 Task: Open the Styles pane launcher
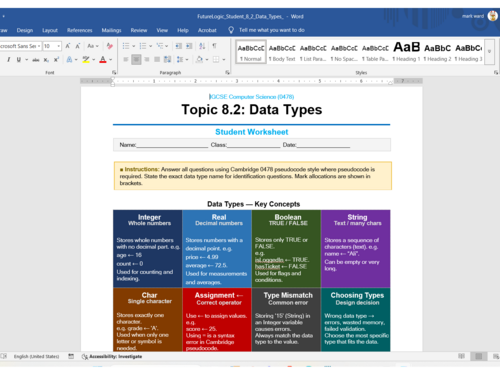coord(496,72)
